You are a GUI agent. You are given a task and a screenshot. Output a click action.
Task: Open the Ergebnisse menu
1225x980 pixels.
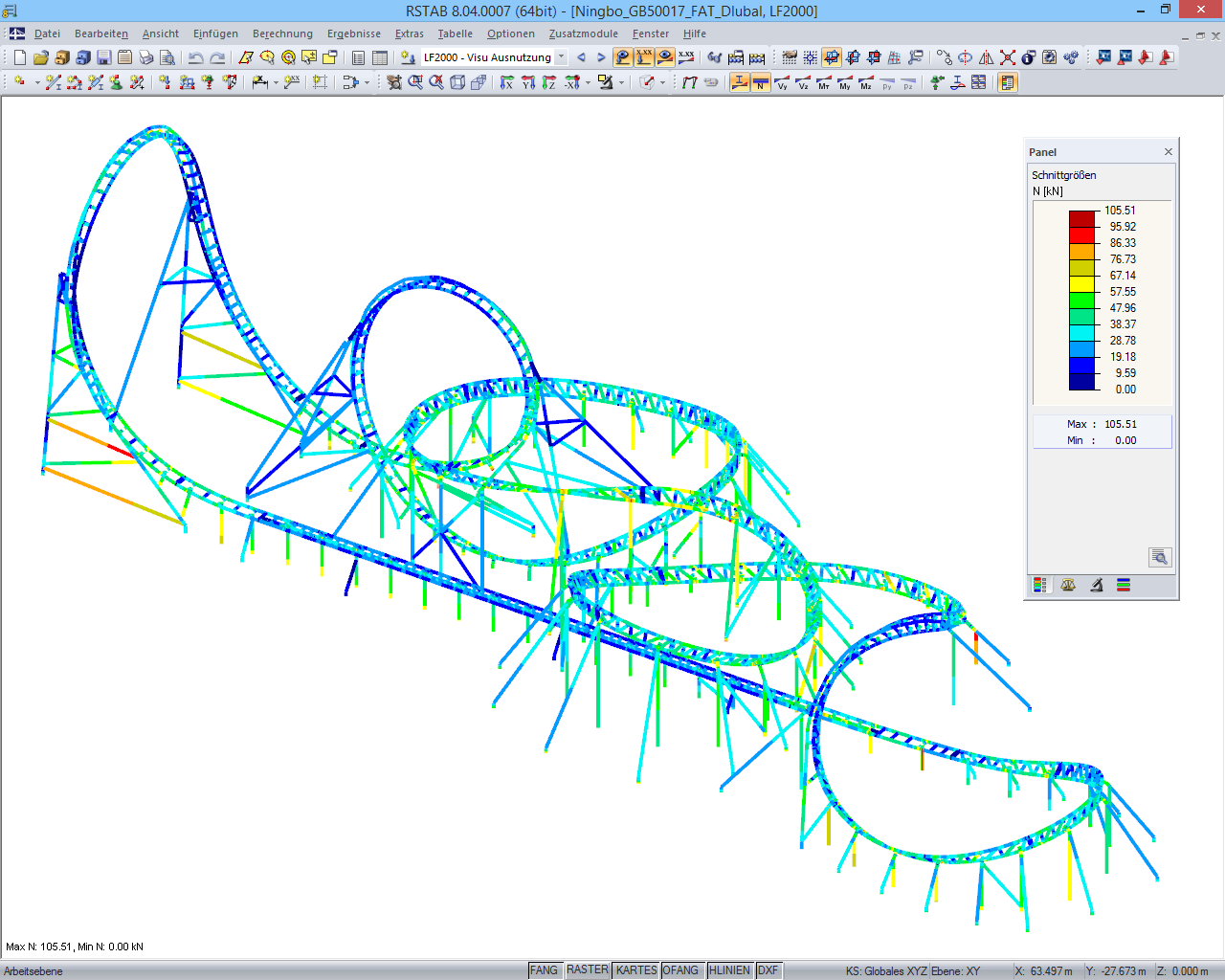(x=354, y=33)
